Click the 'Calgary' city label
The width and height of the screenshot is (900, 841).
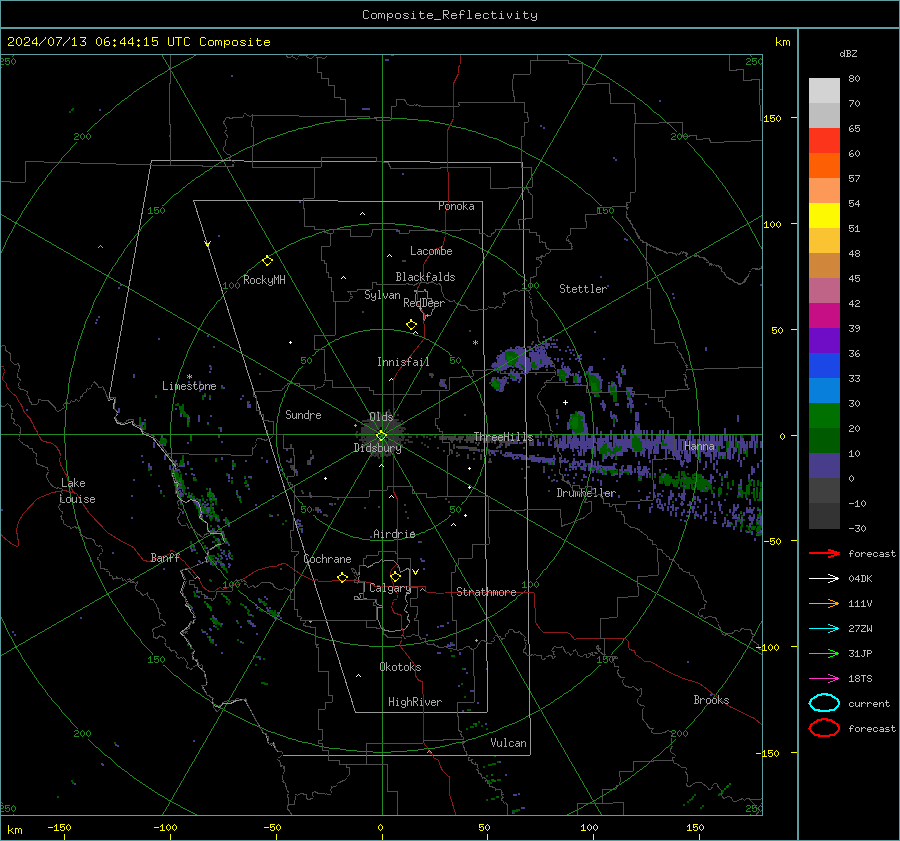[x=390, y=588]
